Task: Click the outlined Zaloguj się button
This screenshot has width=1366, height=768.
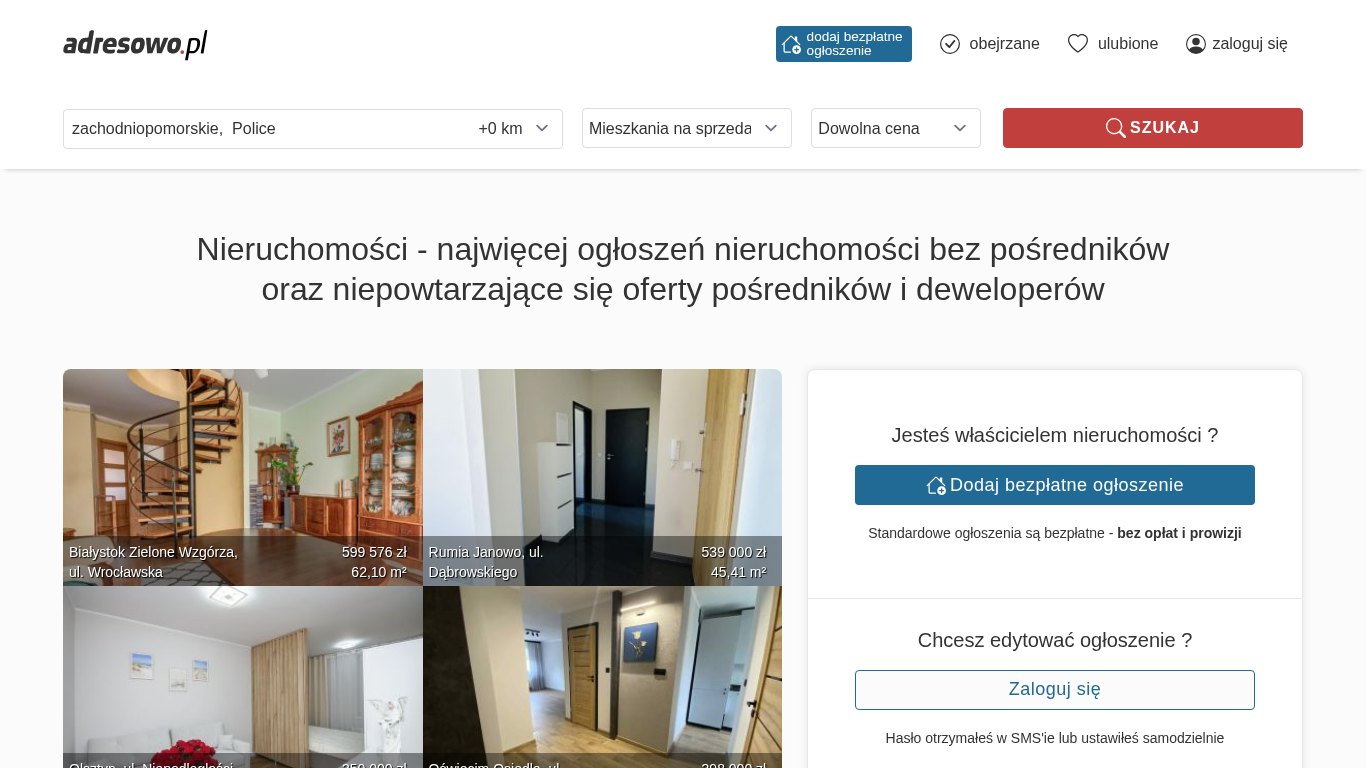Action: (1055, 690)
